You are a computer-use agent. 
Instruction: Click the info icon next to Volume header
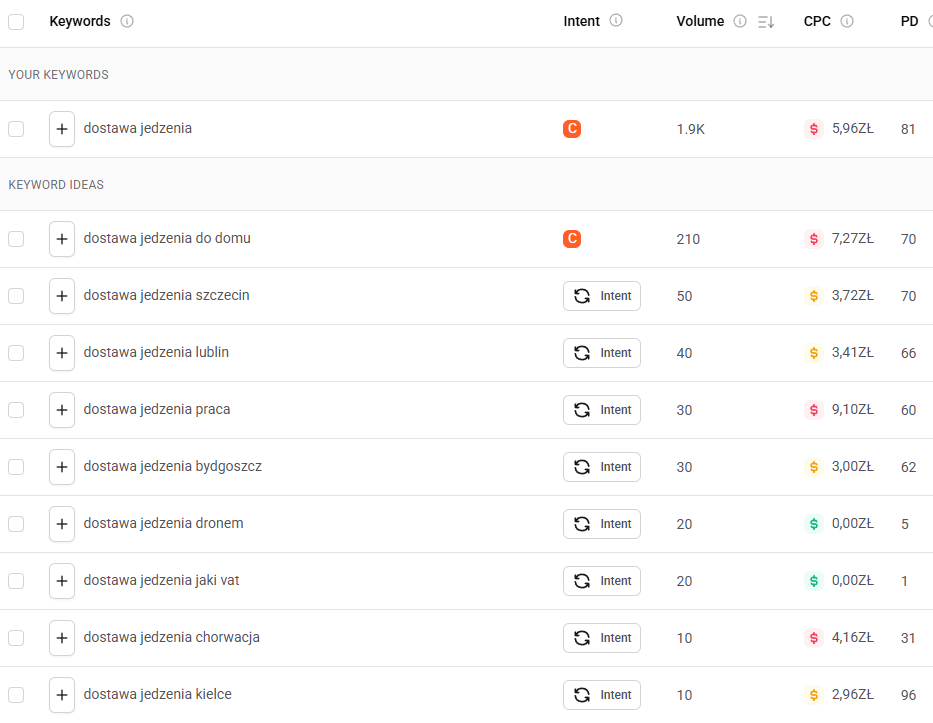740,21
